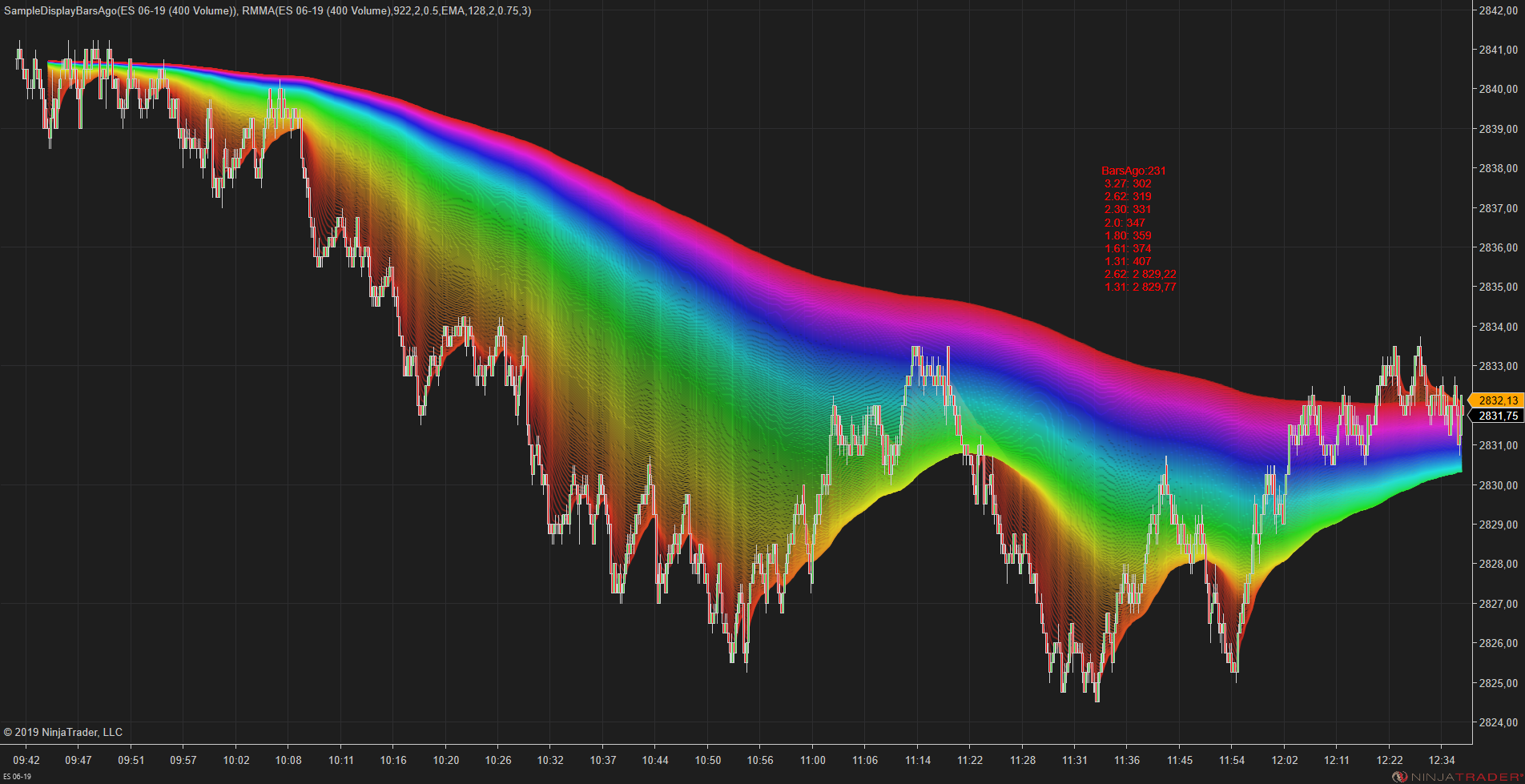Click the 11:45 time axis label
This screenshot has width=1525, height=784.
coord(1180,760)
